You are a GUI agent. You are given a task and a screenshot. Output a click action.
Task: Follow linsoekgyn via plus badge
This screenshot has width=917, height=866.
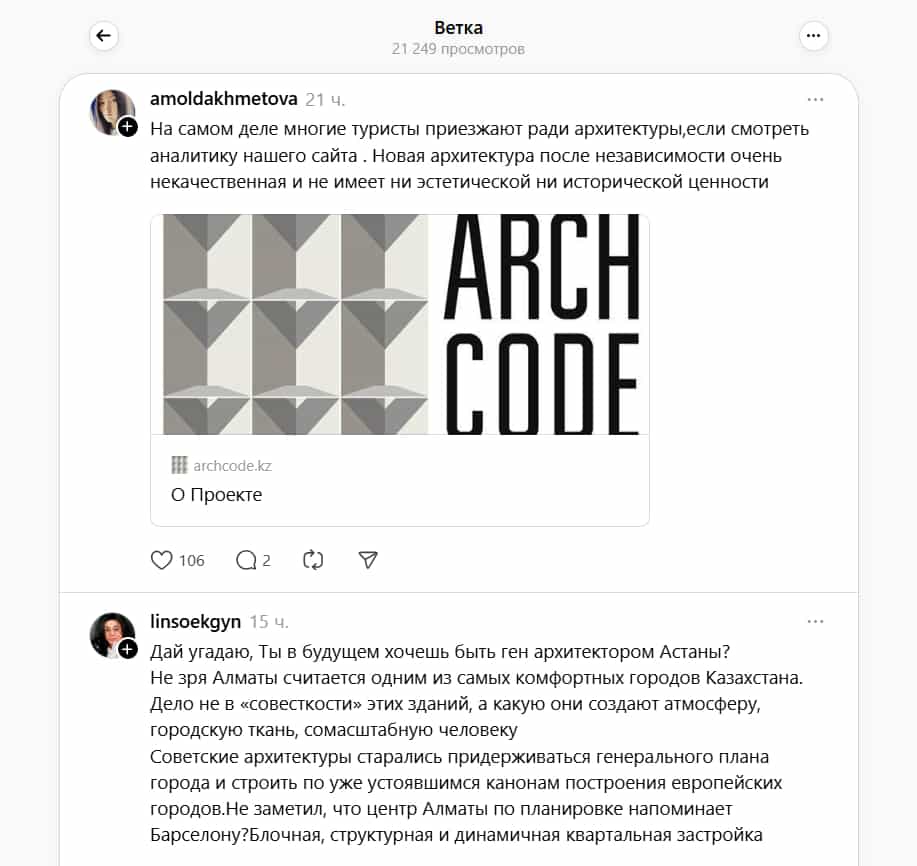click(x=127, y=649)
